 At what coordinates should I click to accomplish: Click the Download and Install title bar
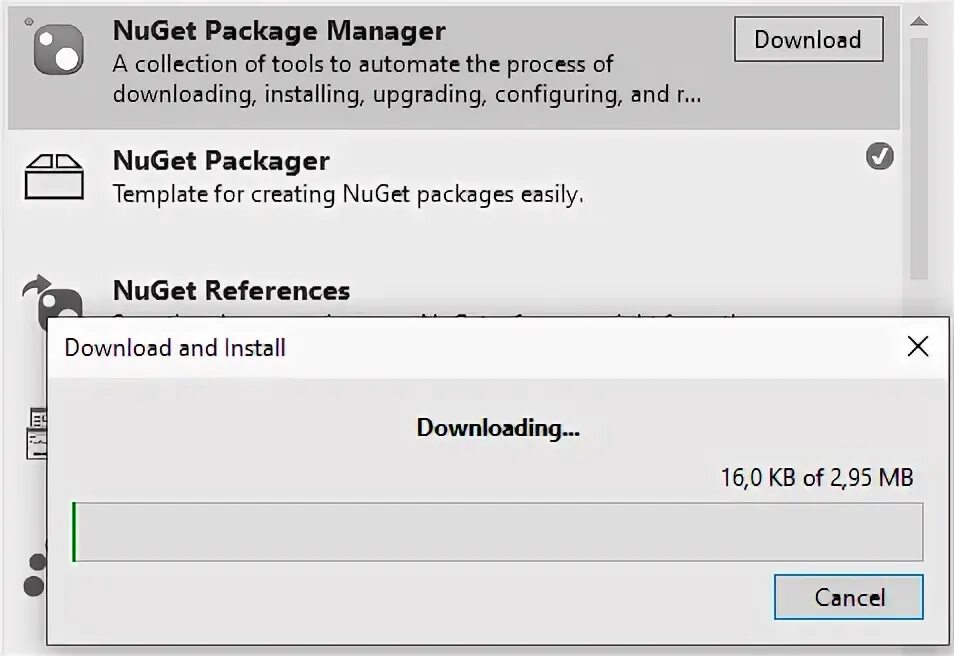click(400, 347)
